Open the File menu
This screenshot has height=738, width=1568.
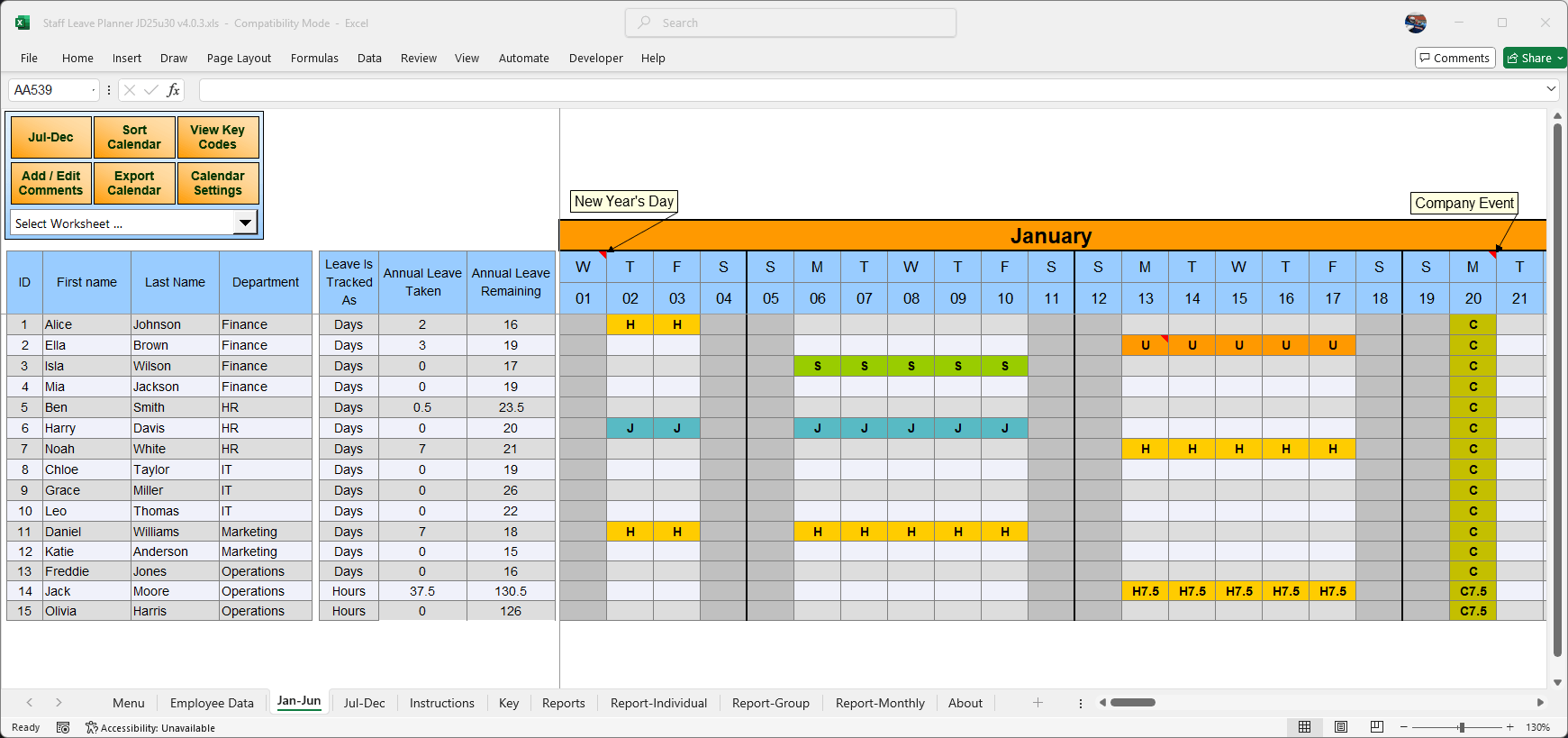point(29,58)
